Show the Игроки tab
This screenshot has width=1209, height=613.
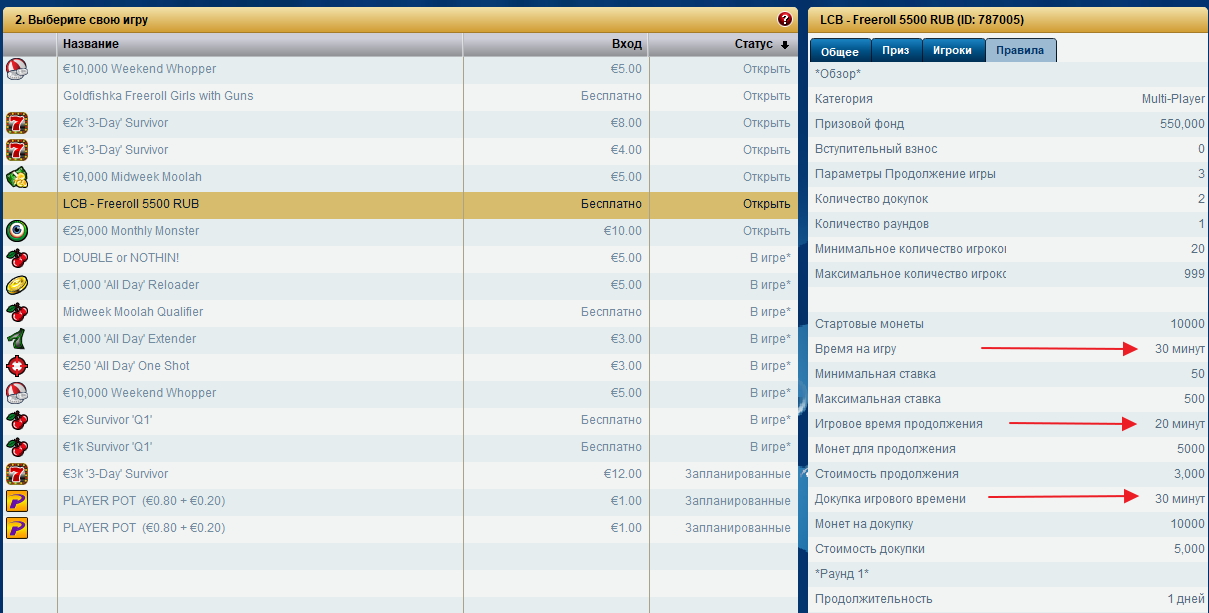tap(952, 50)
